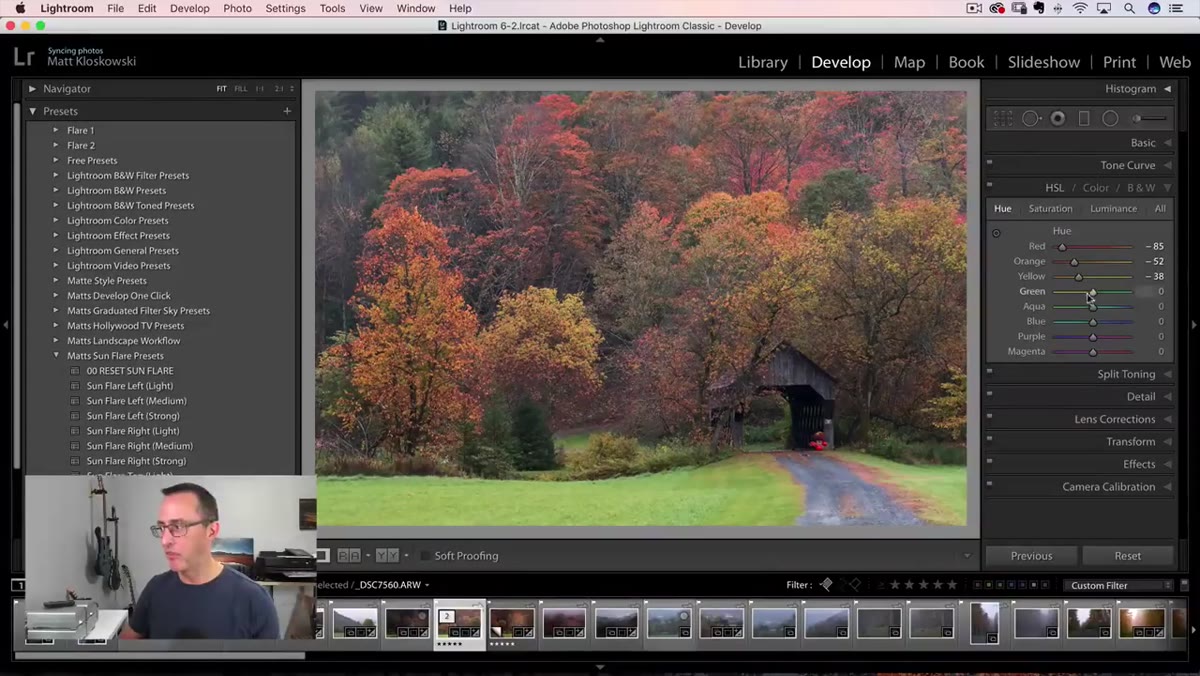The width and height of the screenshot is (1200, 676).
Task: Expand Lightroom B&W Presets folder
Action: point(56,190)
